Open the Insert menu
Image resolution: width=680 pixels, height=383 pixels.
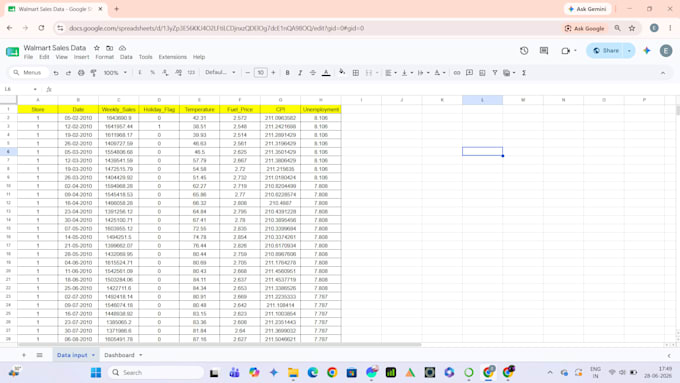tap(82, 57)
